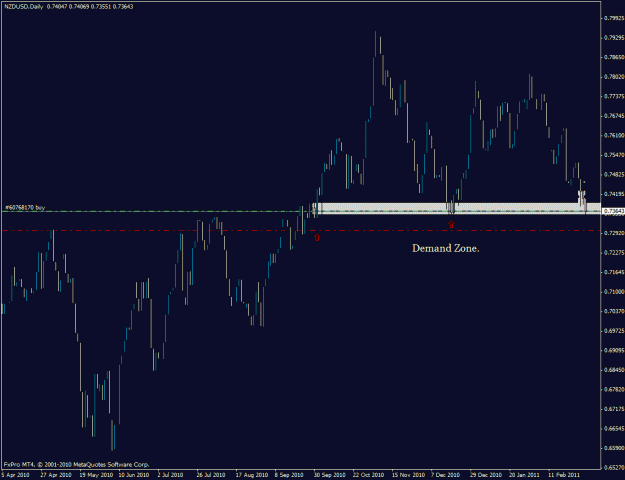Click price axis label 0.70370

point(614,311)
